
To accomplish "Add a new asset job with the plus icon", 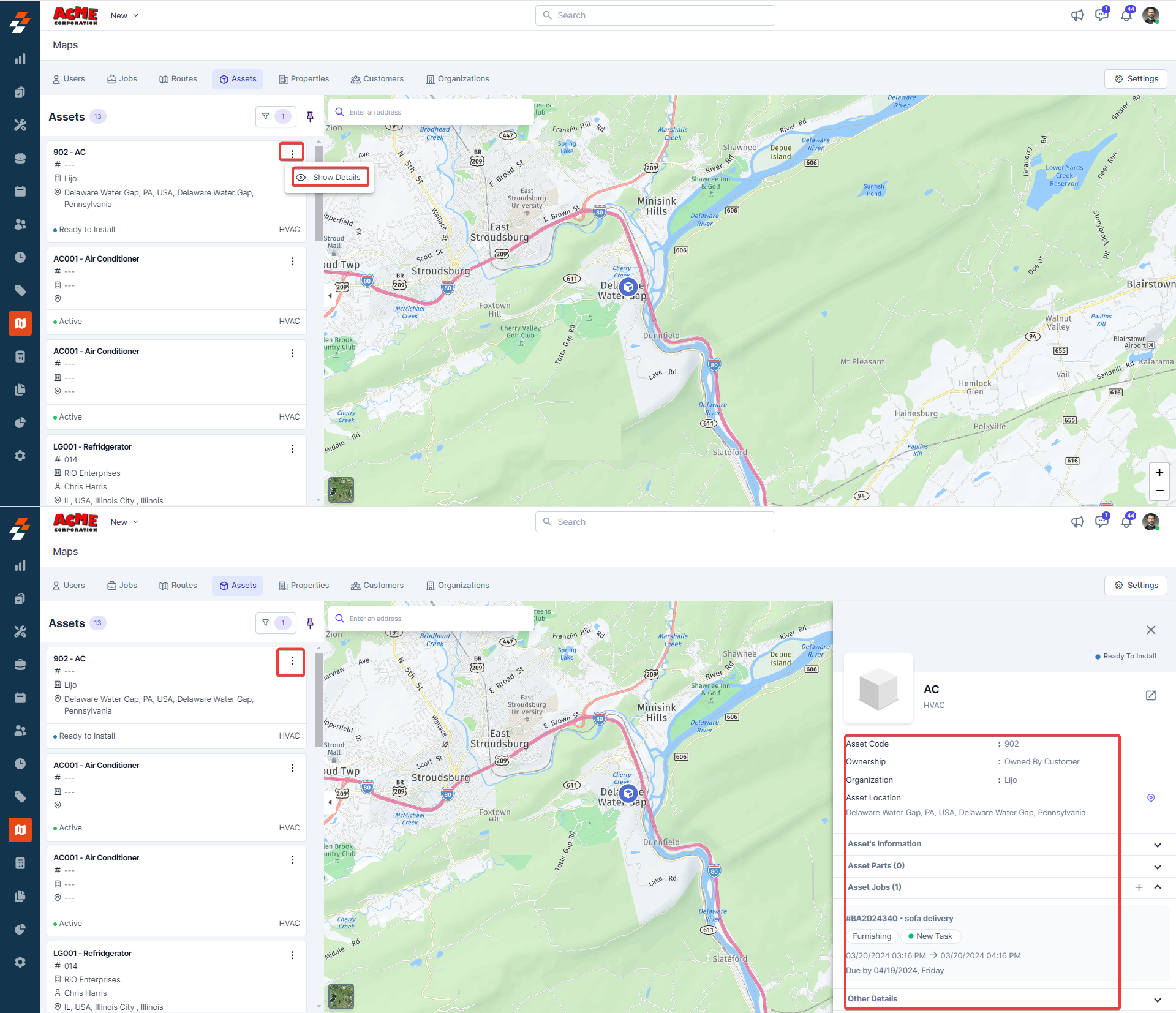I will [1139, 887].
